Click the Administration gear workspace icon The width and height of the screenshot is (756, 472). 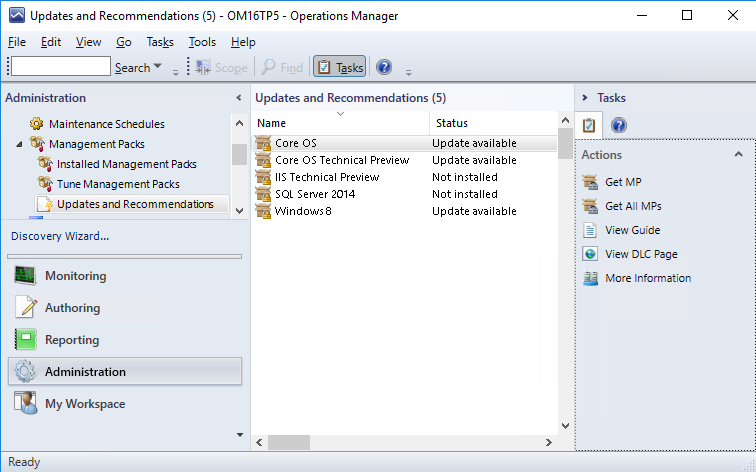[x=25, y=371]
